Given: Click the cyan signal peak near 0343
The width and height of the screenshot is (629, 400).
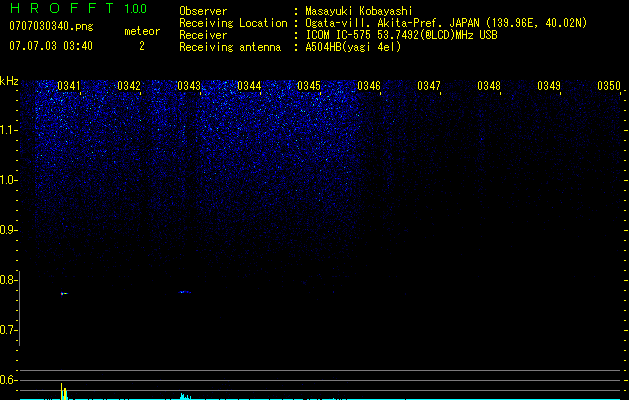Looking at the screenshot, I should 185,396.
